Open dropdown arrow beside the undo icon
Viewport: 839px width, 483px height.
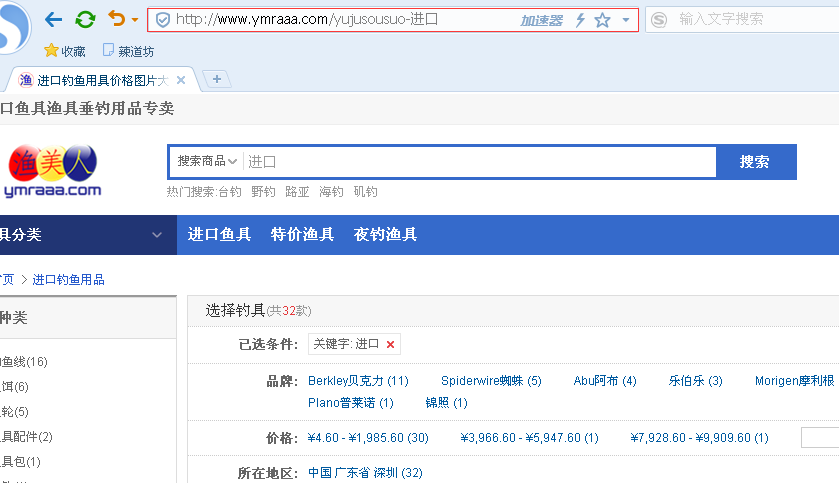(135, 20)
